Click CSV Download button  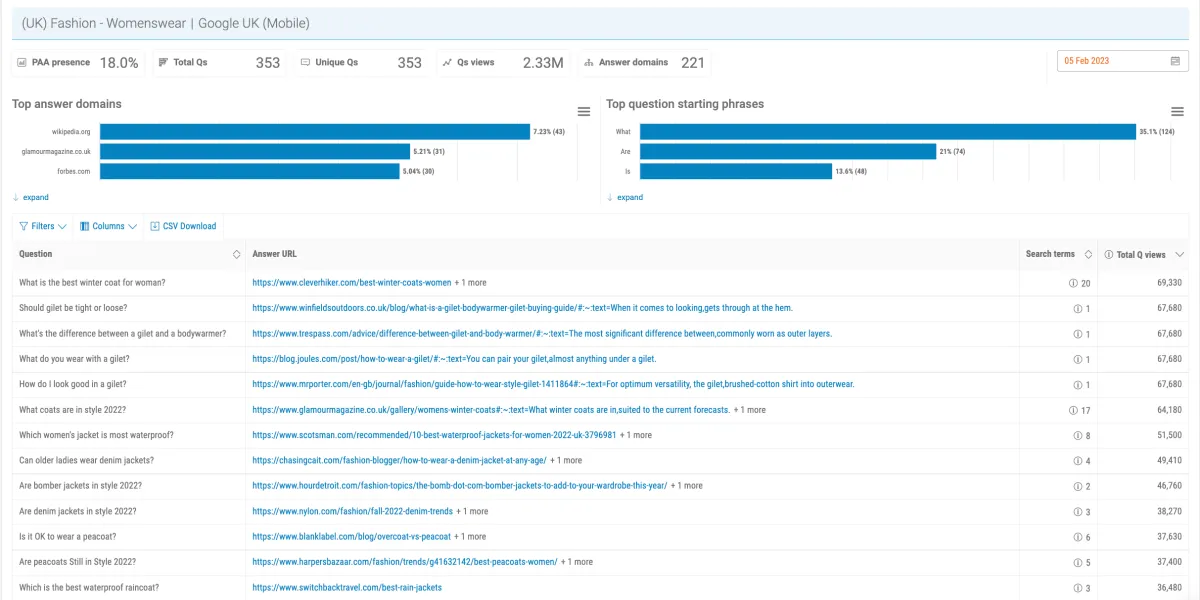coord(183,226)
